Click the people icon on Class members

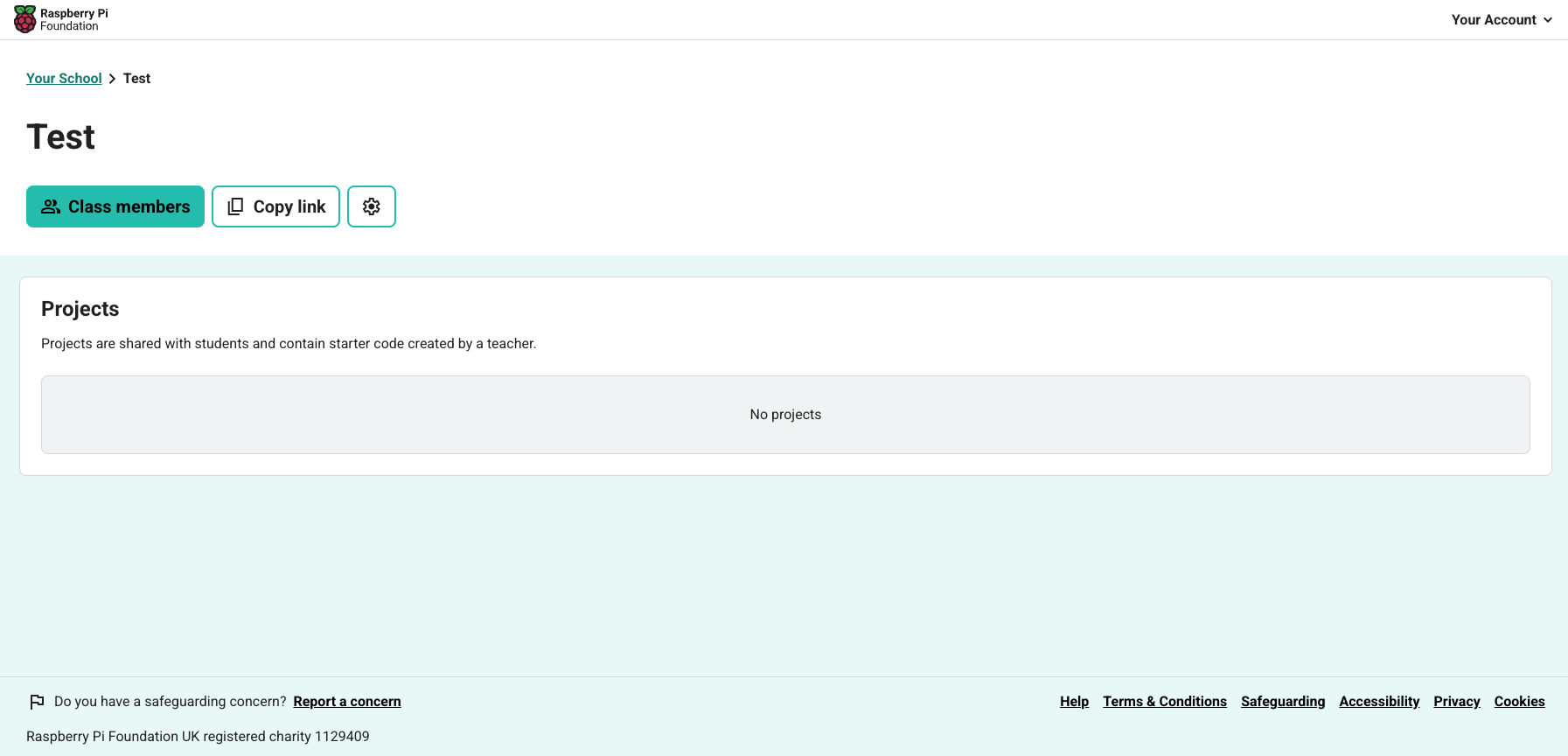(51, 206)
